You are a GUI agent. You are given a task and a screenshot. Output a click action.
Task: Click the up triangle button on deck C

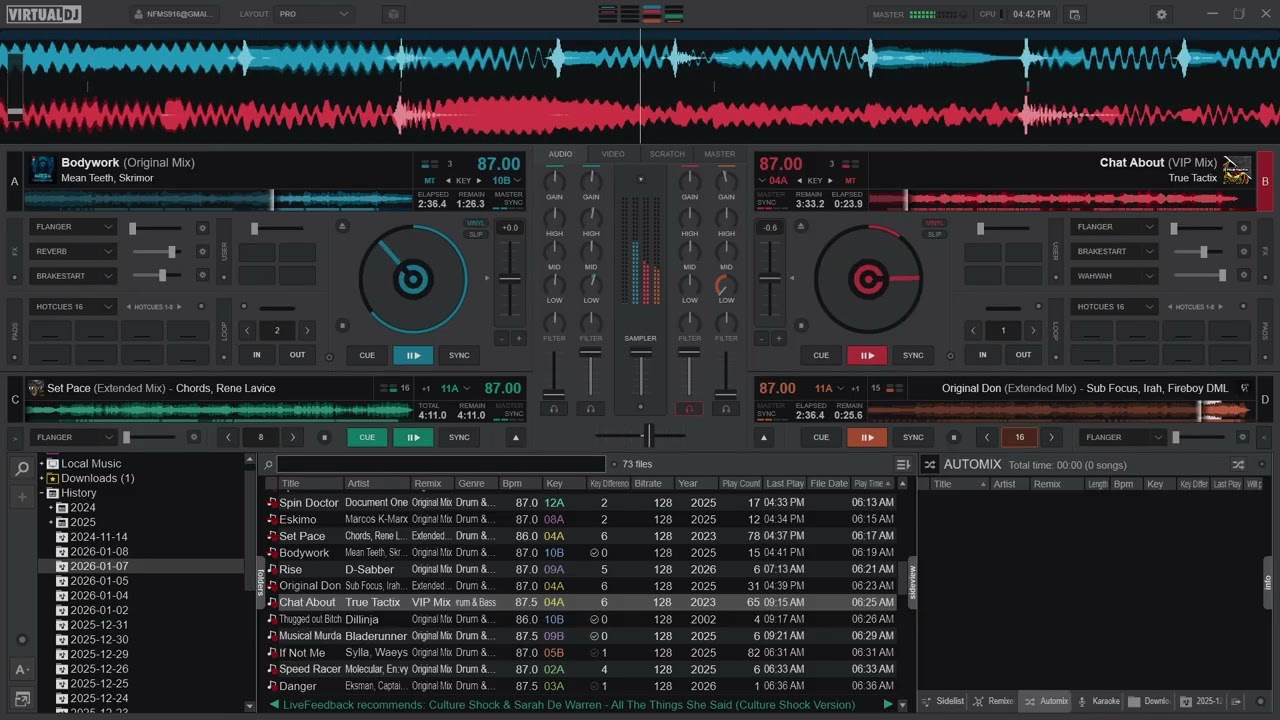(516, 437)
